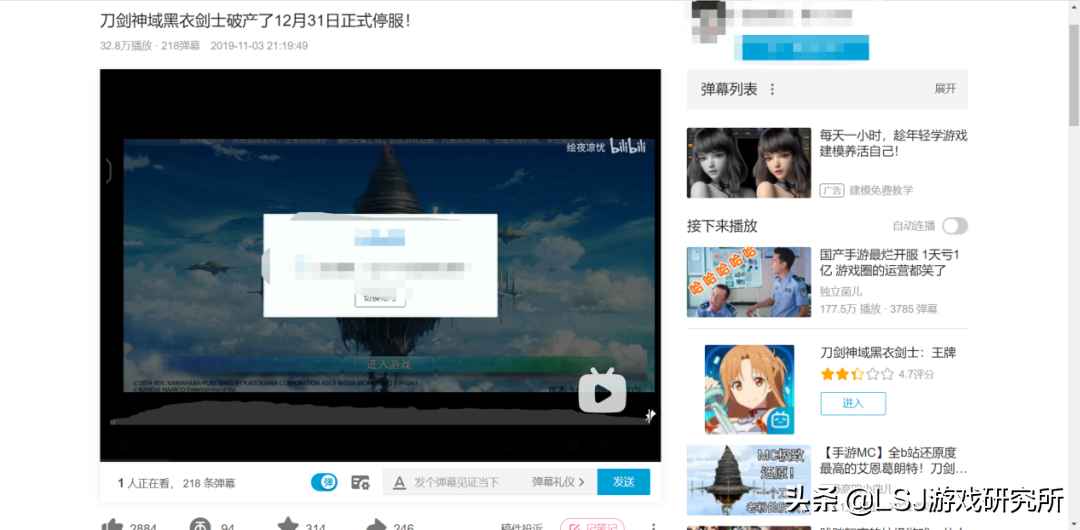
Task: Click the danmaku text input field
Action: tap(465, 482)
